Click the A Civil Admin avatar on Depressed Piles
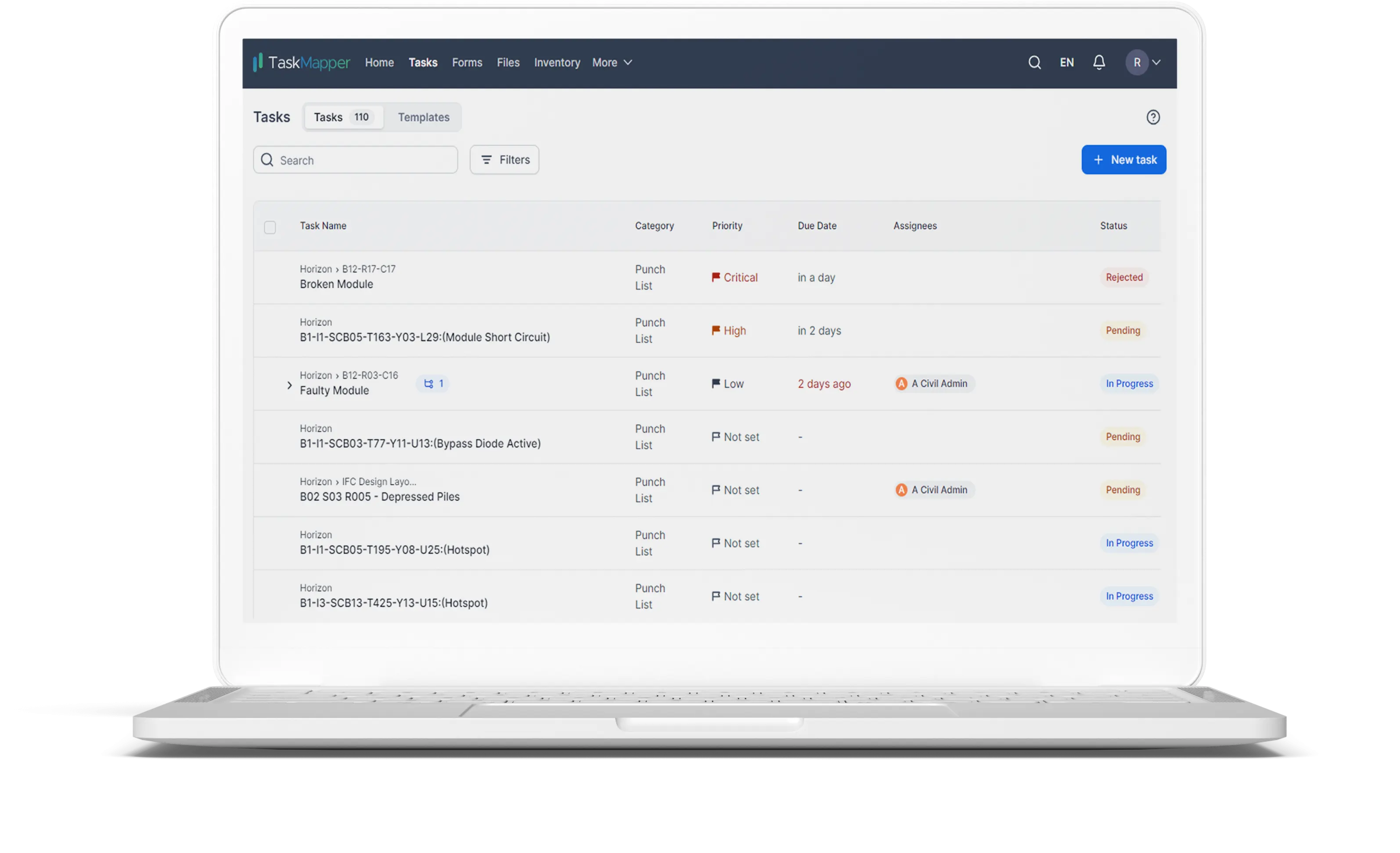Screen dimensions: 1400x853 coord(901,490)
